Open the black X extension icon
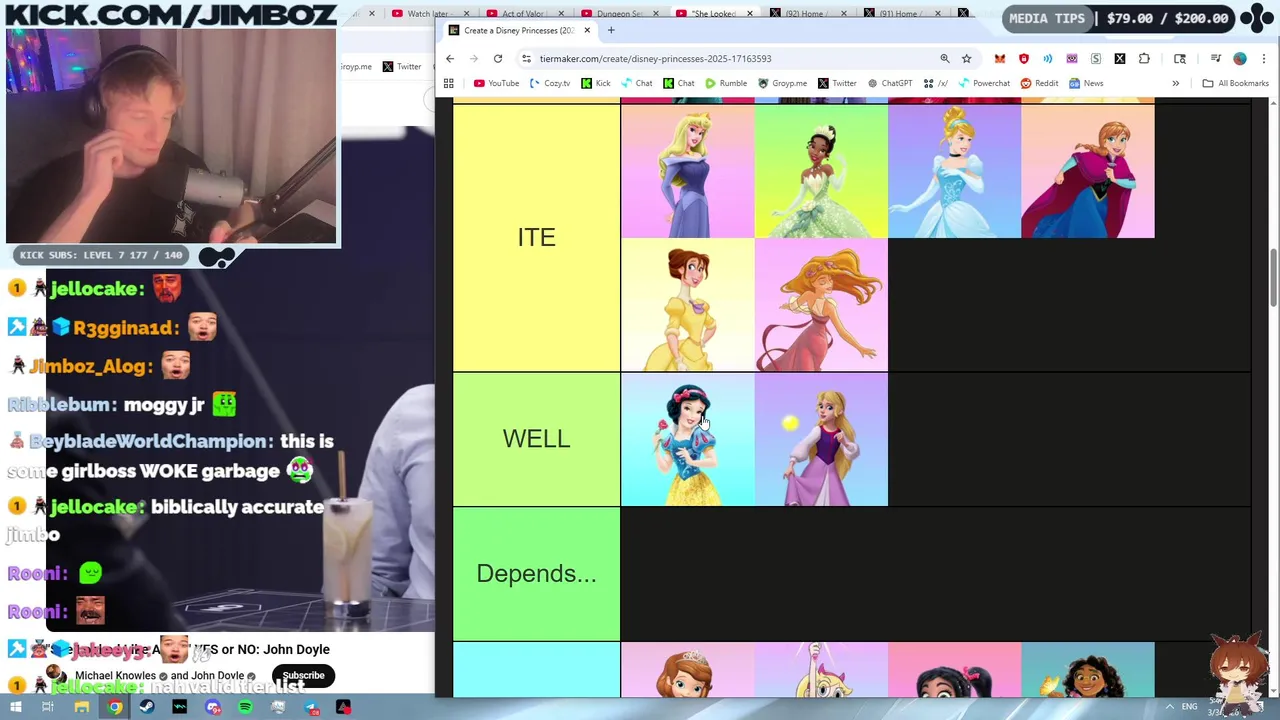1280x720 pixels. tap(1120, 58)
